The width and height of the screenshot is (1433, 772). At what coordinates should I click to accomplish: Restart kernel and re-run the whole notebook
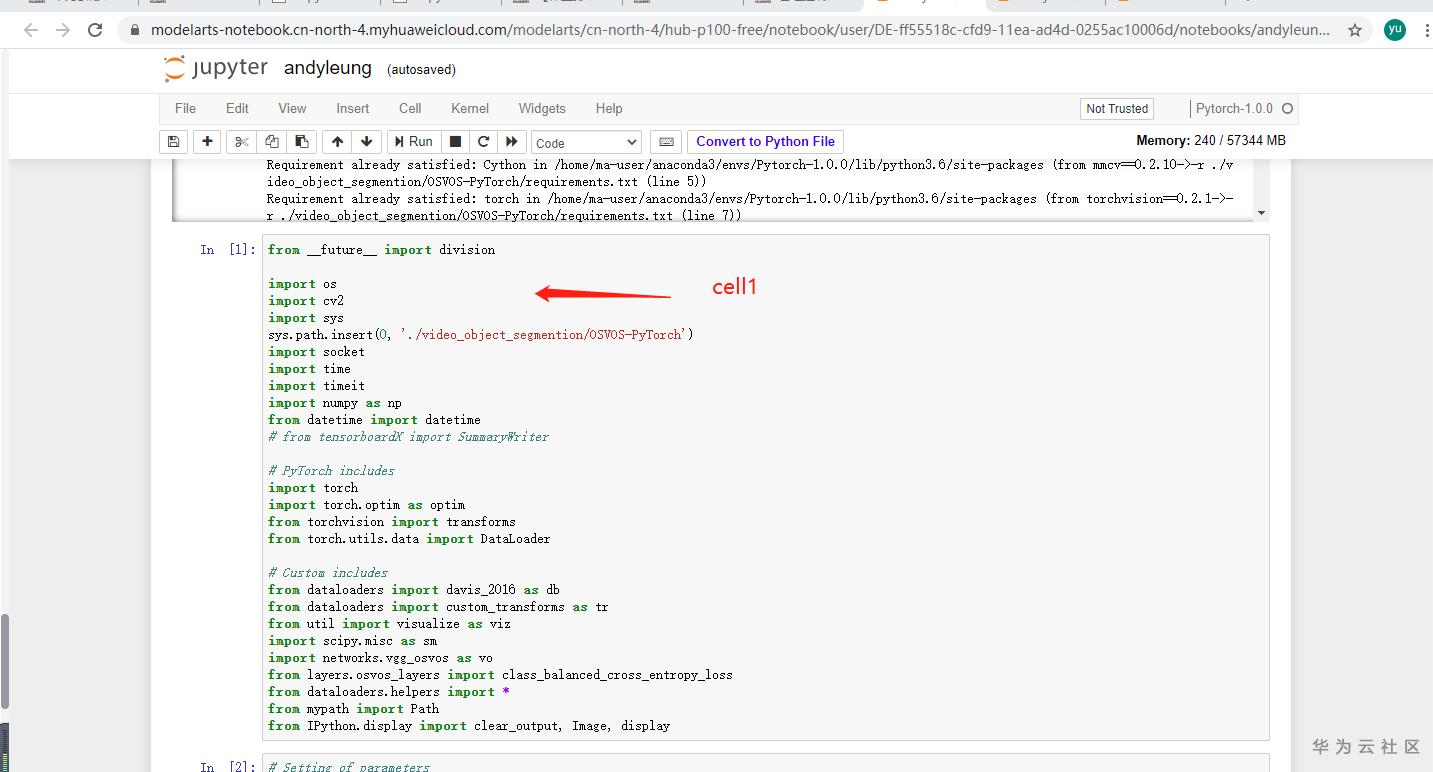click(x=512, y=142)
